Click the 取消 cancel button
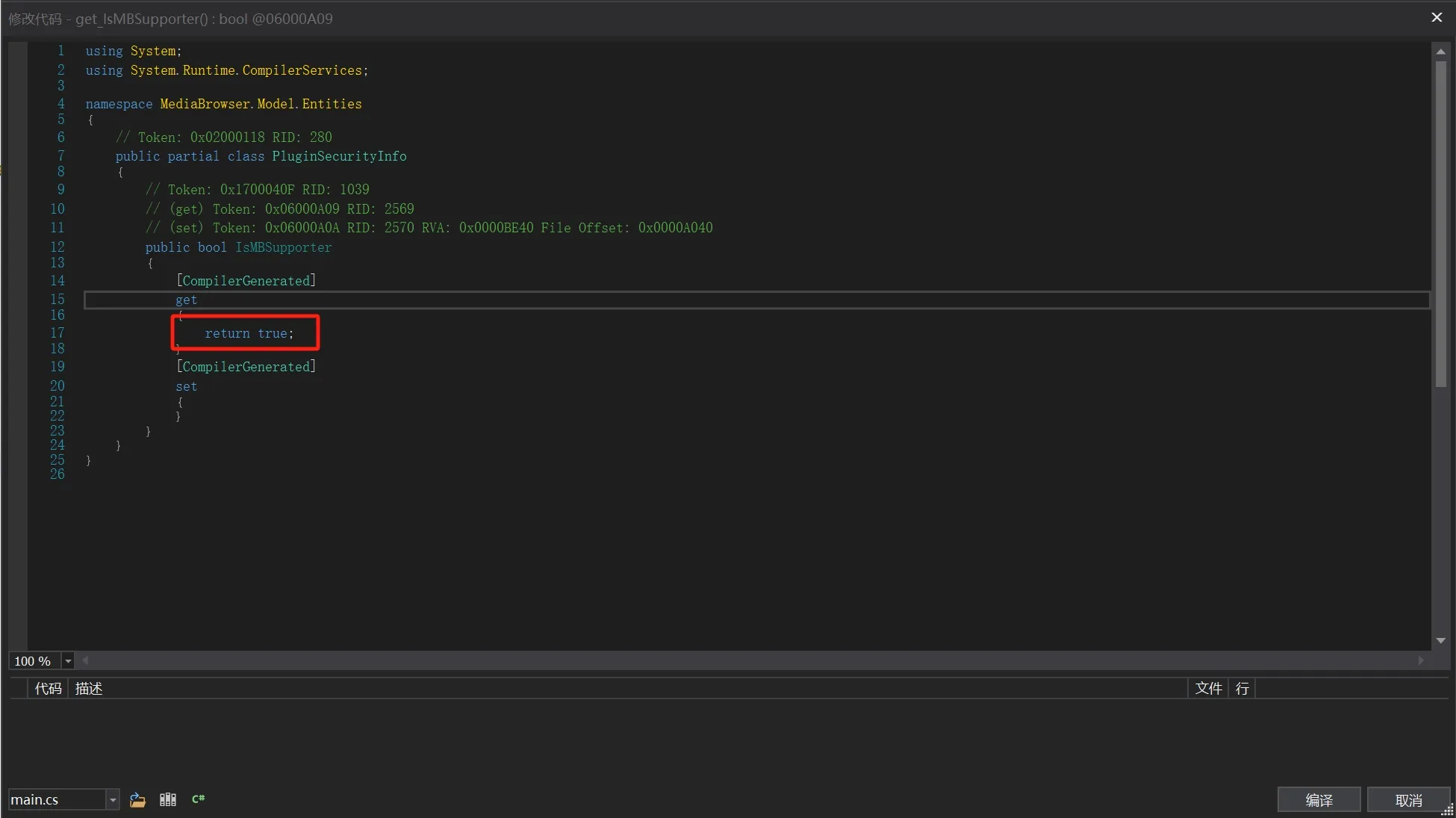The width and height of the screenshot is (1456, 818). tap(1408, 800)
